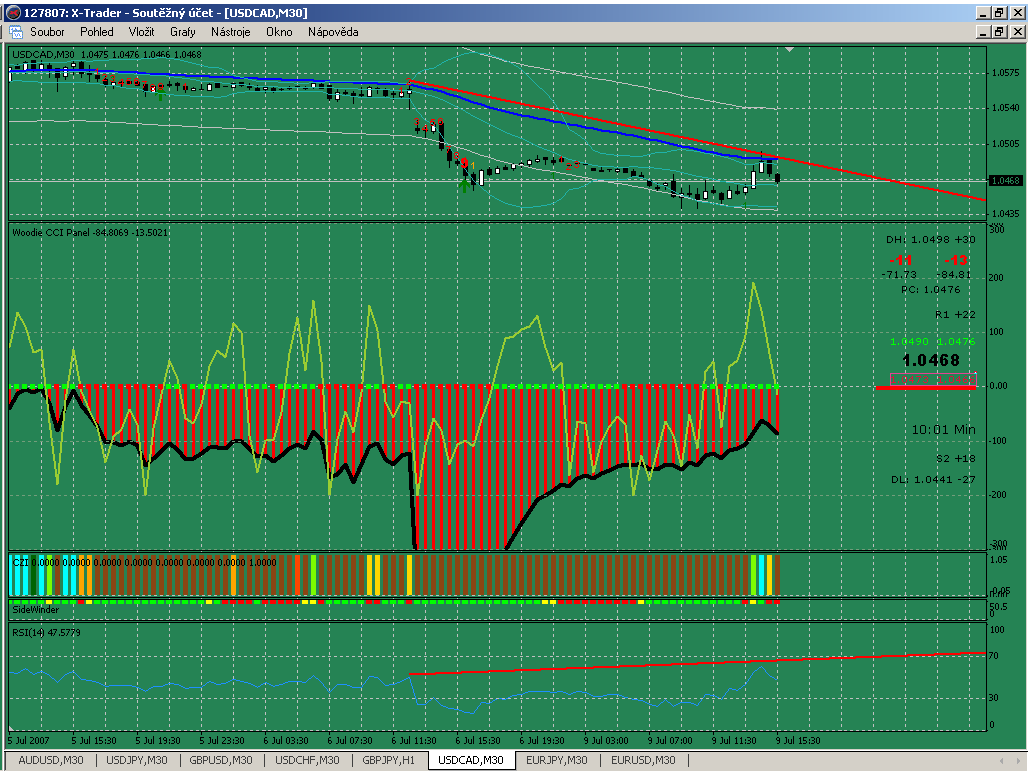Click the 10:01 Min countdown text

click(943, 430)
